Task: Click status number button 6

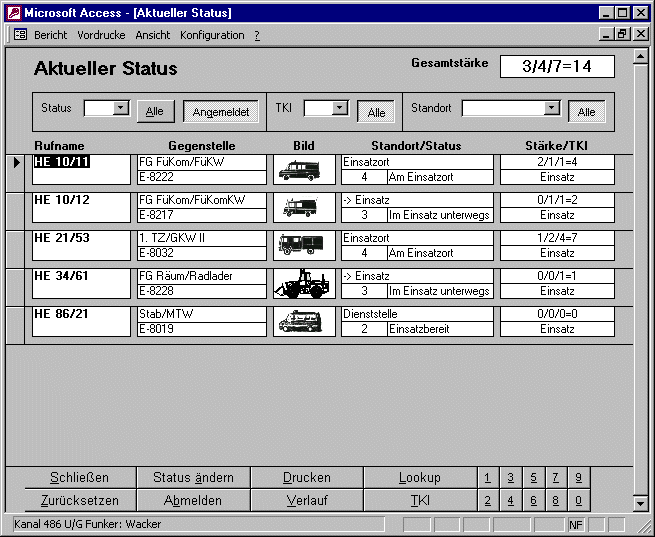Action: click(x=533, y=500)
